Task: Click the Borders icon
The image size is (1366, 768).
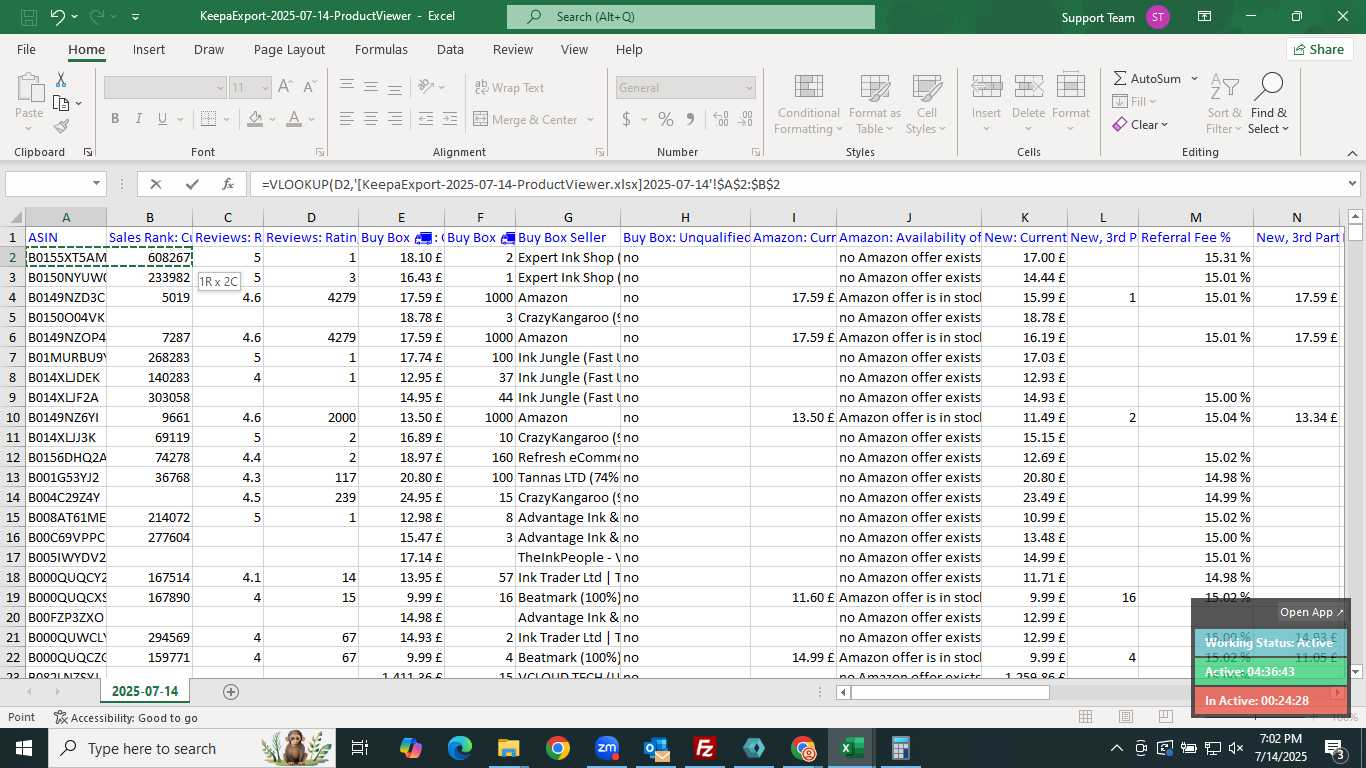Action: (x=207, y=119)
